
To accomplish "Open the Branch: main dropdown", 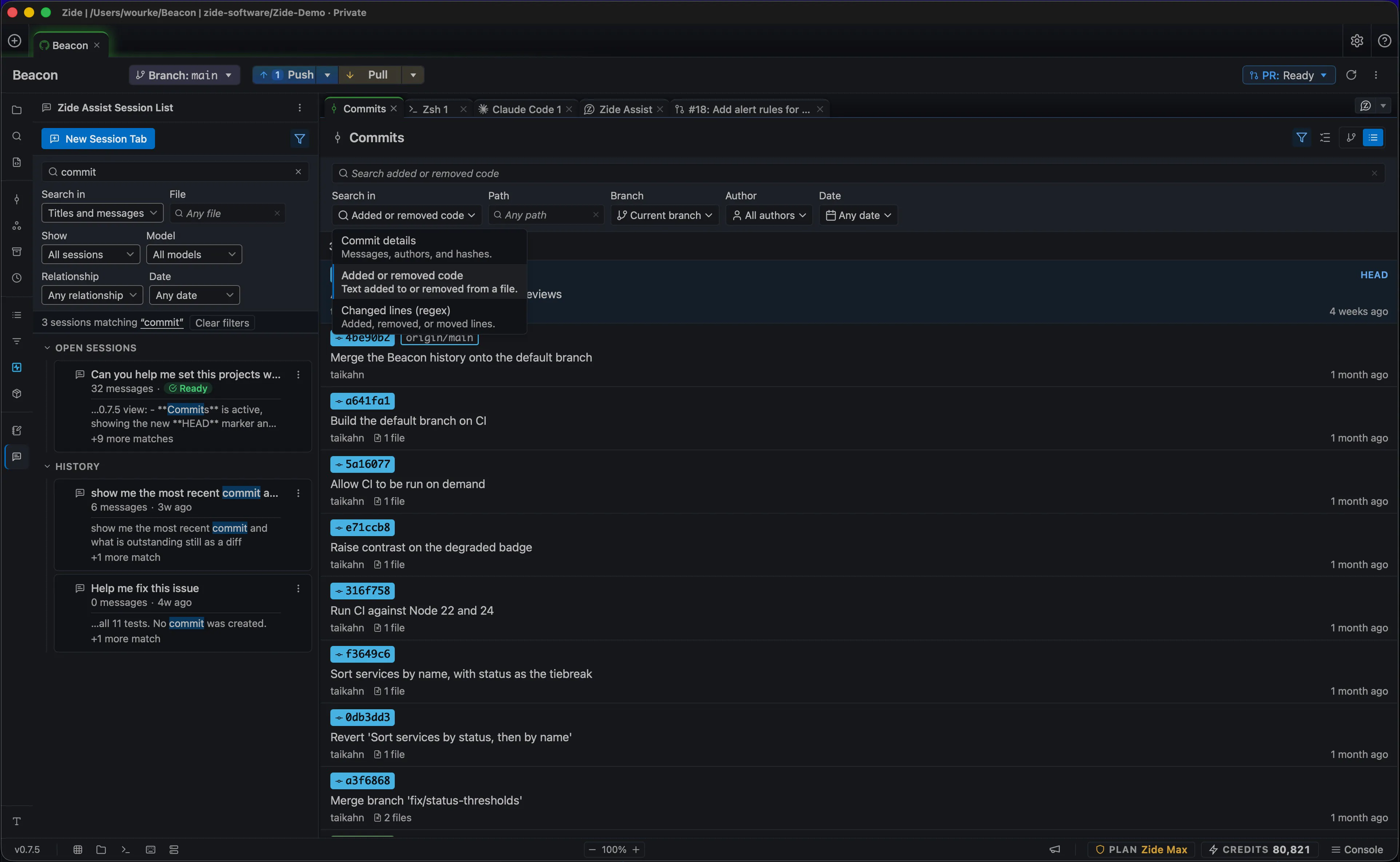I will click(x=184, y=75).
